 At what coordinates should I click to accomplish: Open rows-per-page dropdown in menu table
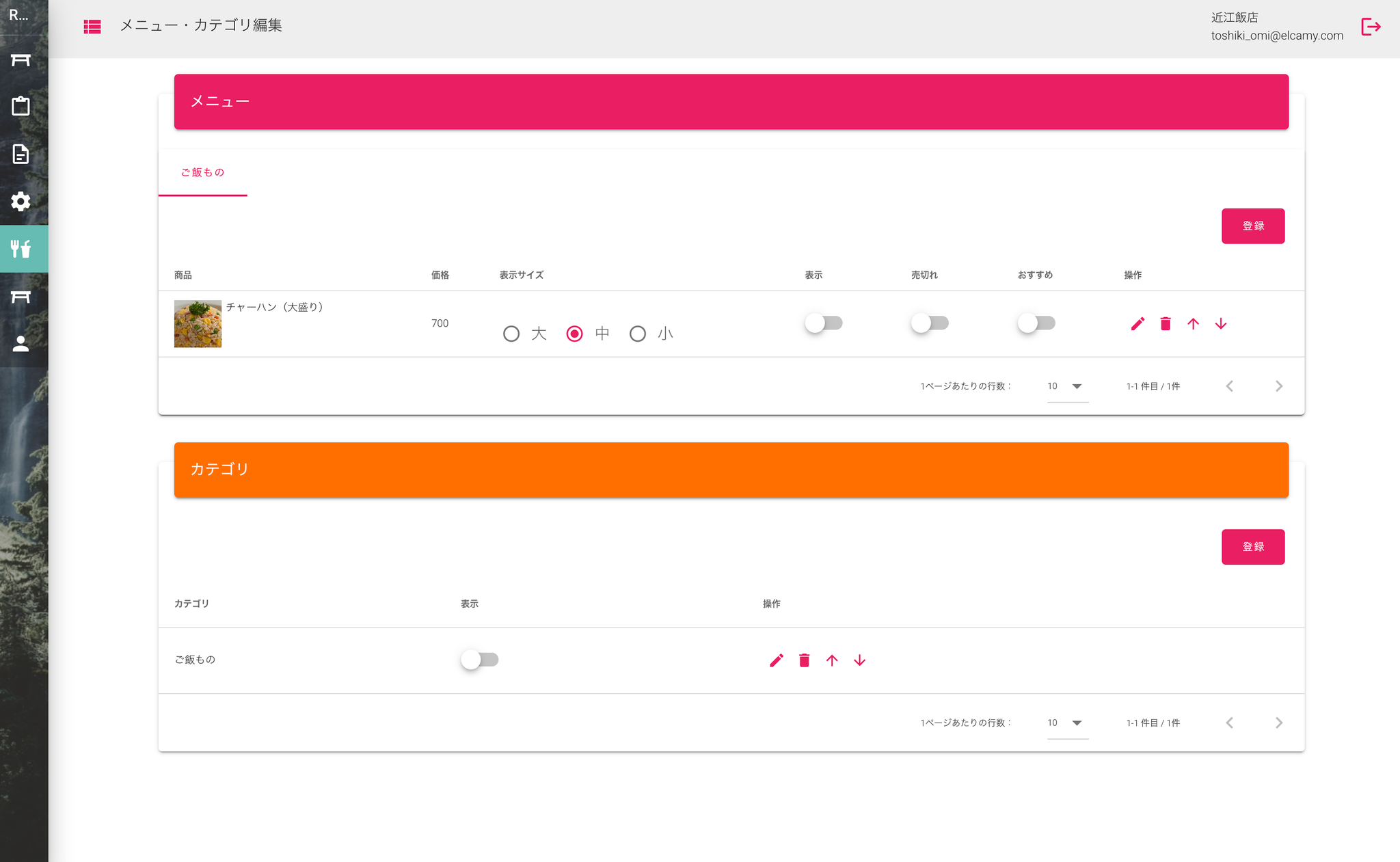[x=1066, y=386]
